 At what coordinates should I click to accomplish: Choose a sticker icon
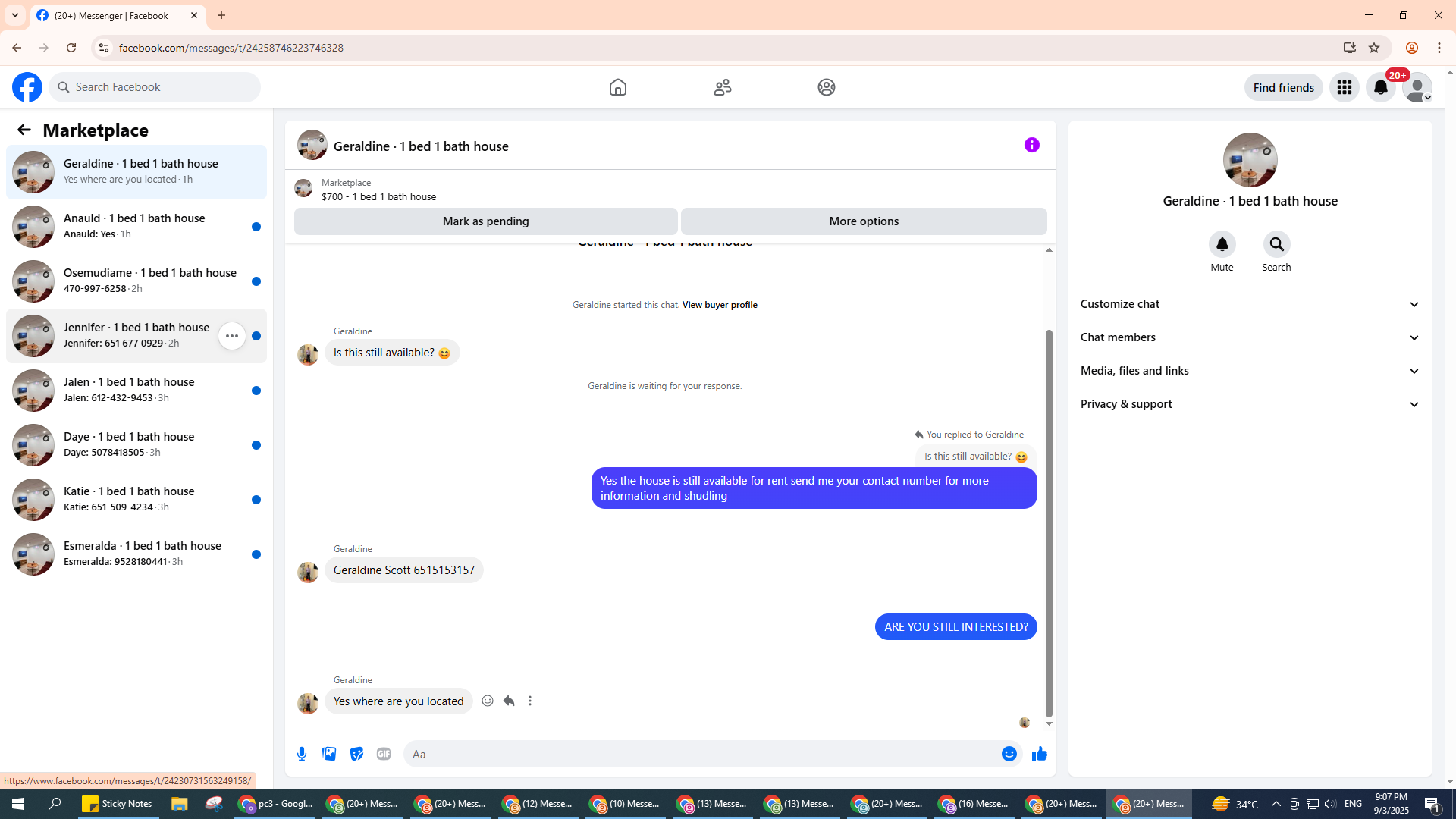coord(356,754)
